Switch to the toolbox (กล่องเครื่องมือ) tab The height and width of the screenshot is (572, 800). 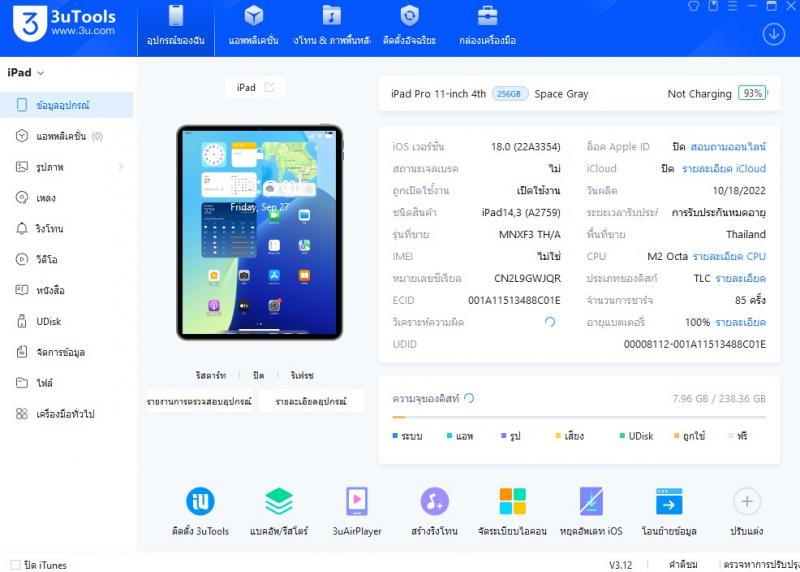[x=487, y=27]
